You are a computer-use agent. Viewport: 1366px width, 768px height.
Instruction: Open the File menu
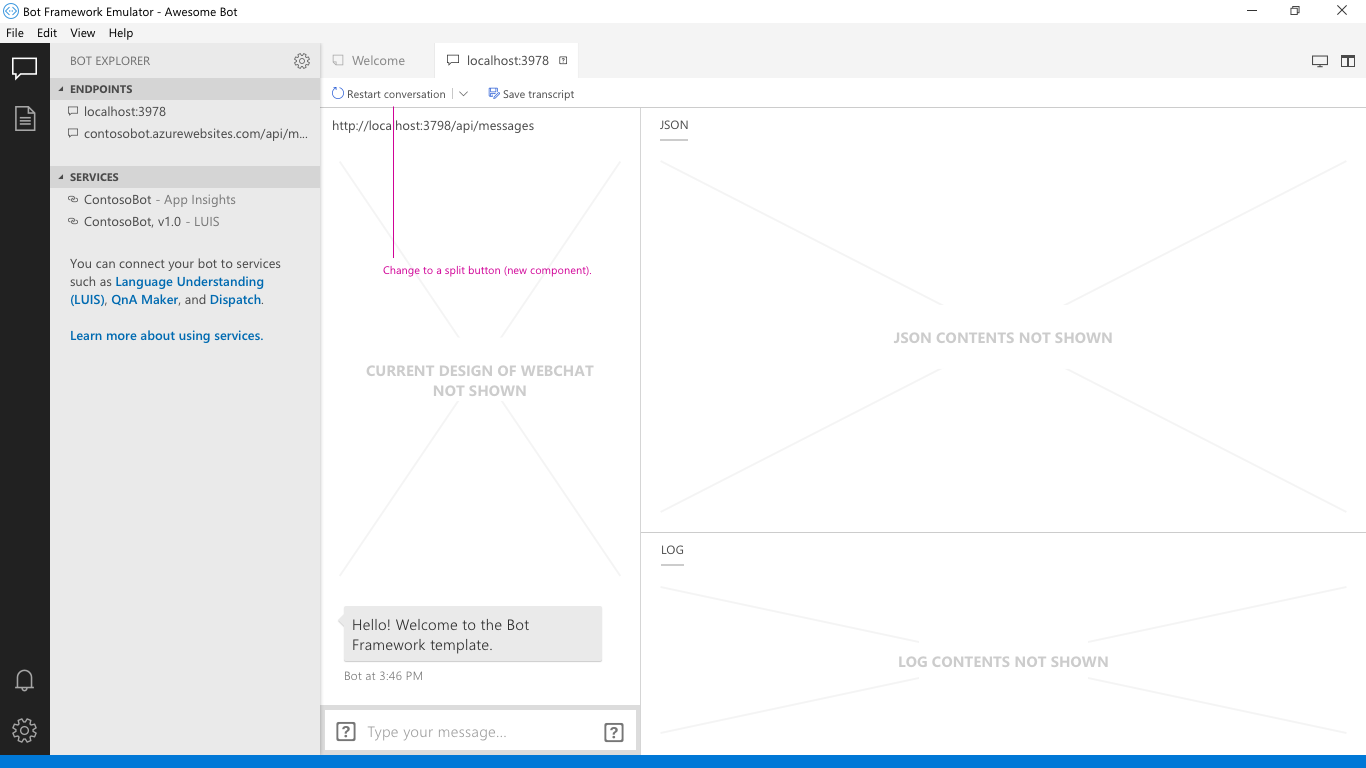[15, 33]
